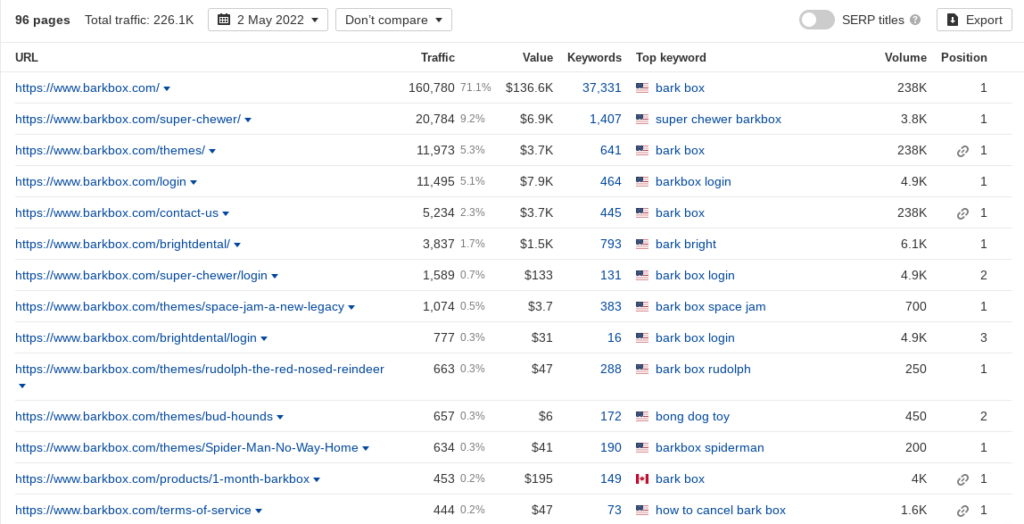Click the bark bright keyword

[686, 244]
